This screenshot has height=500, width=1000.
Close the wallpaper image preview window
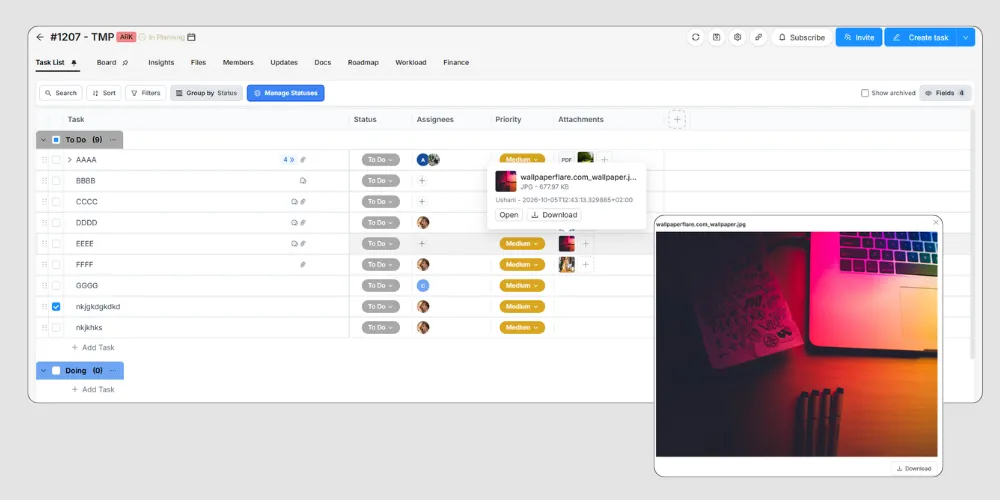point(936,223)
